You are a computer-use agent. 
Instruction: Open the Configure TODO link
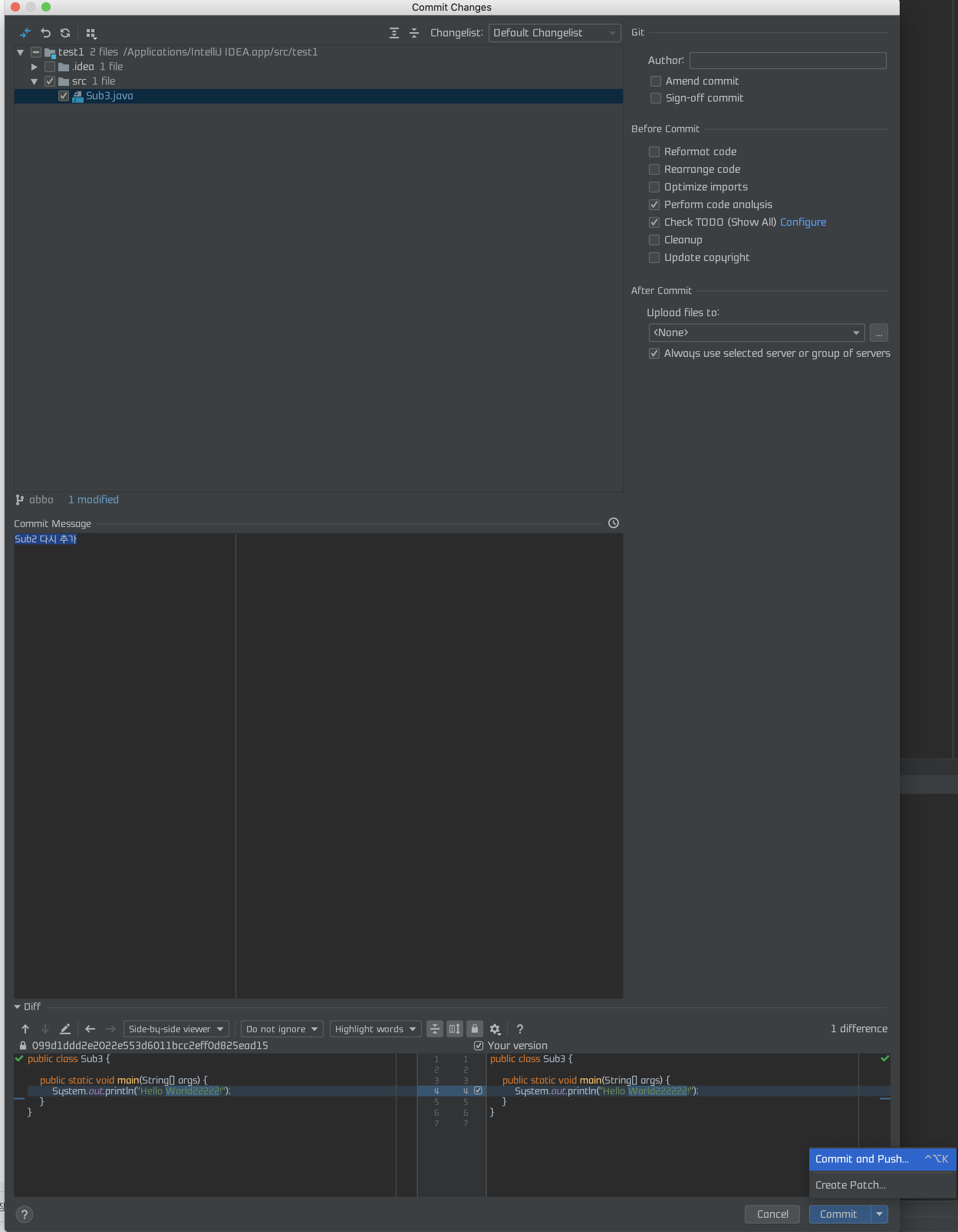[803, 222]
